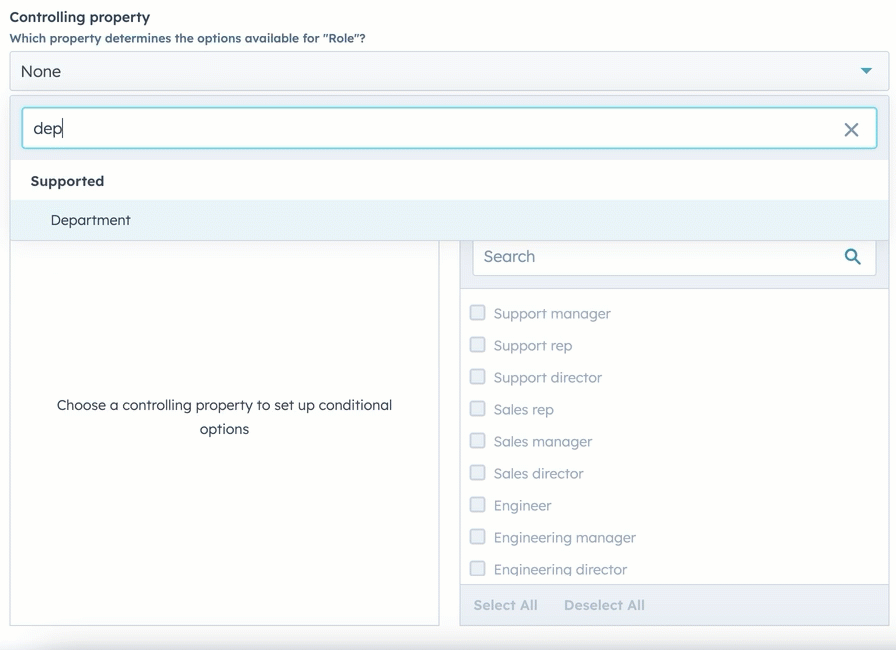896x650 pixels.
Task: Select the Sales rep checkbox
Action: click(478, 409)
